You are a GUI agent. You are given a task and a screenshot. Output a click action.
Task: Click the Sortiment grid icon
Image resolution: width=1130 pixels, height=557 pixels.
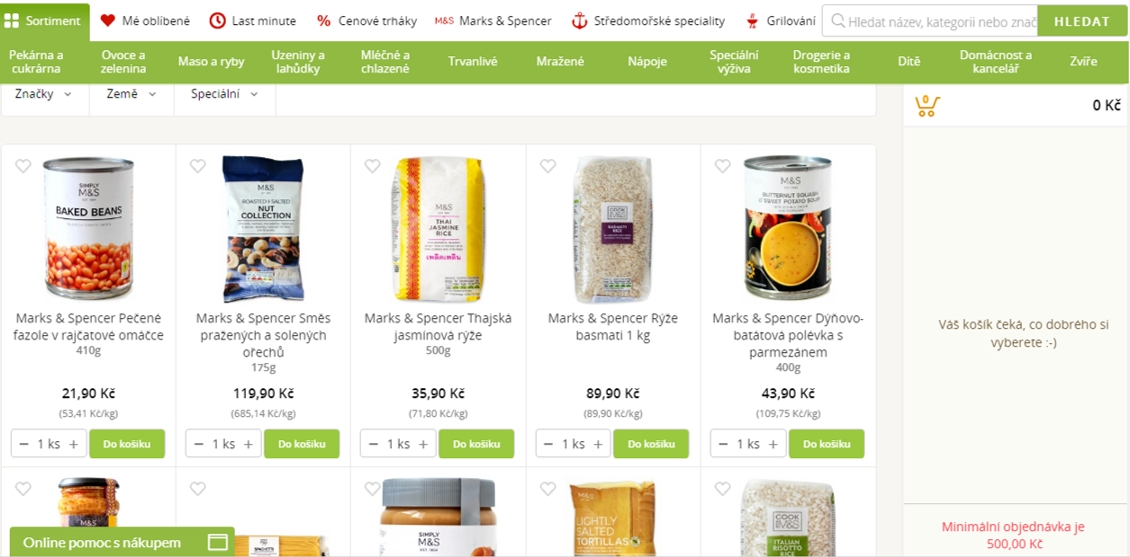coord(11,21)
